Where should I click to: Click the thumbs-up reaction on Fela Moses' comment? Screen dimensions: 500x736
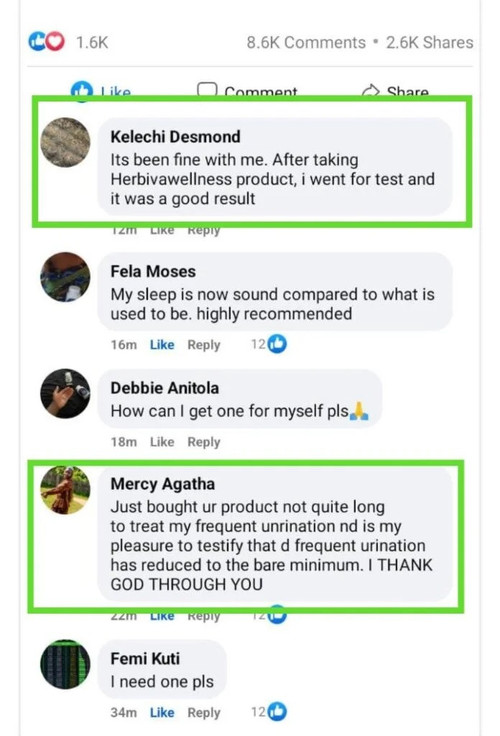tap(277, 344)
